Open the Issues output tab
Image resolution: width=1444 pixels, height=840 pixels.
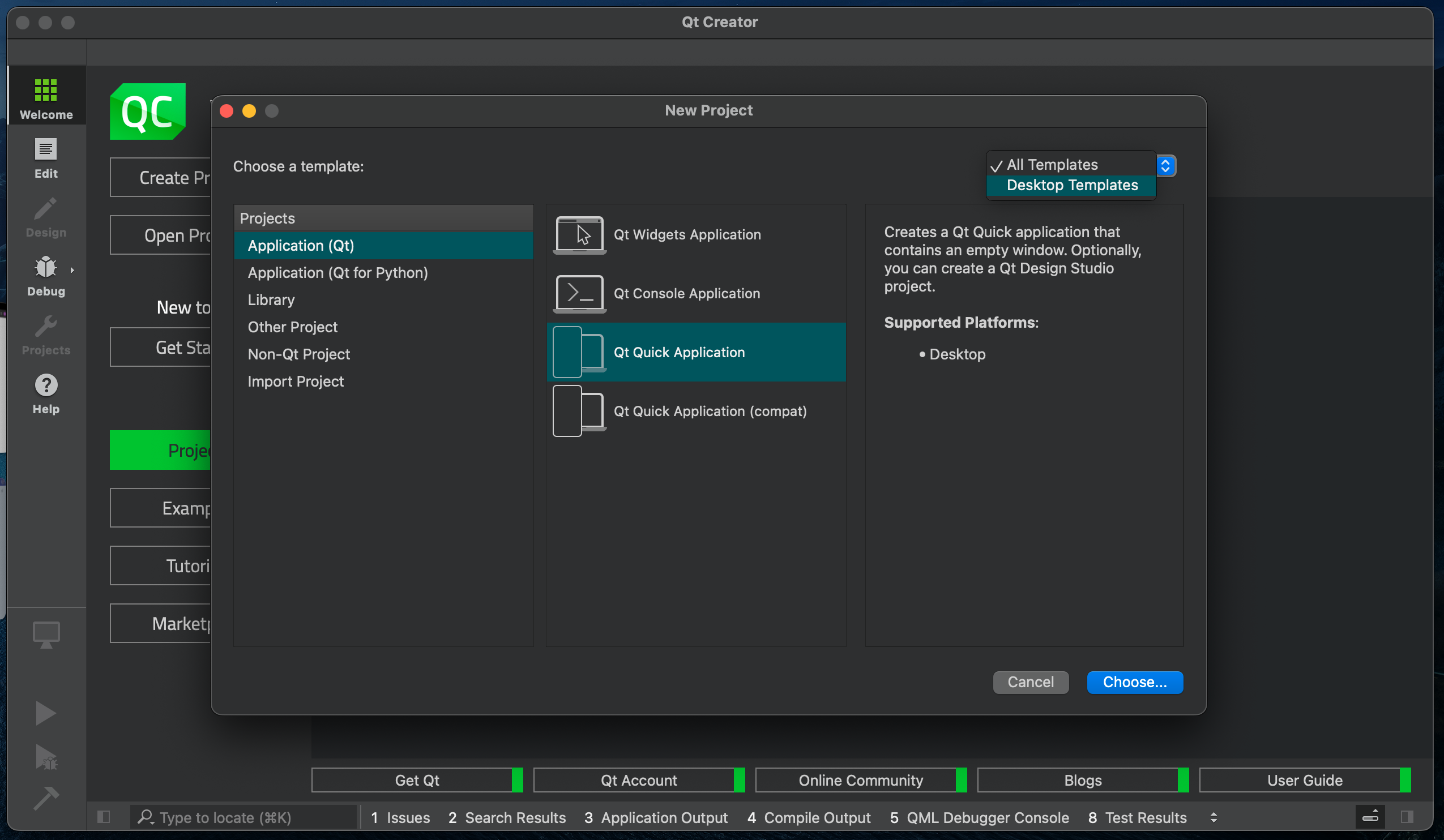tap(399, 817)
